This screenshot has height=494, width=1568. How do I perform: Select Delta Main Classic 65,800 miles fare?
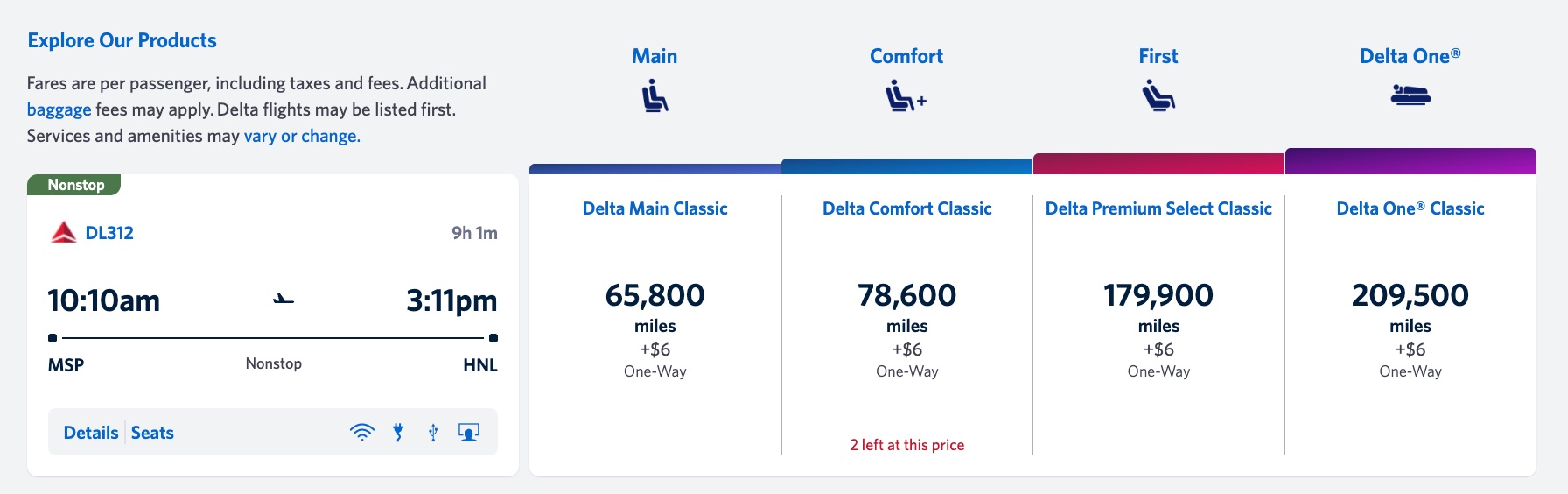click(x=654, y=296)
